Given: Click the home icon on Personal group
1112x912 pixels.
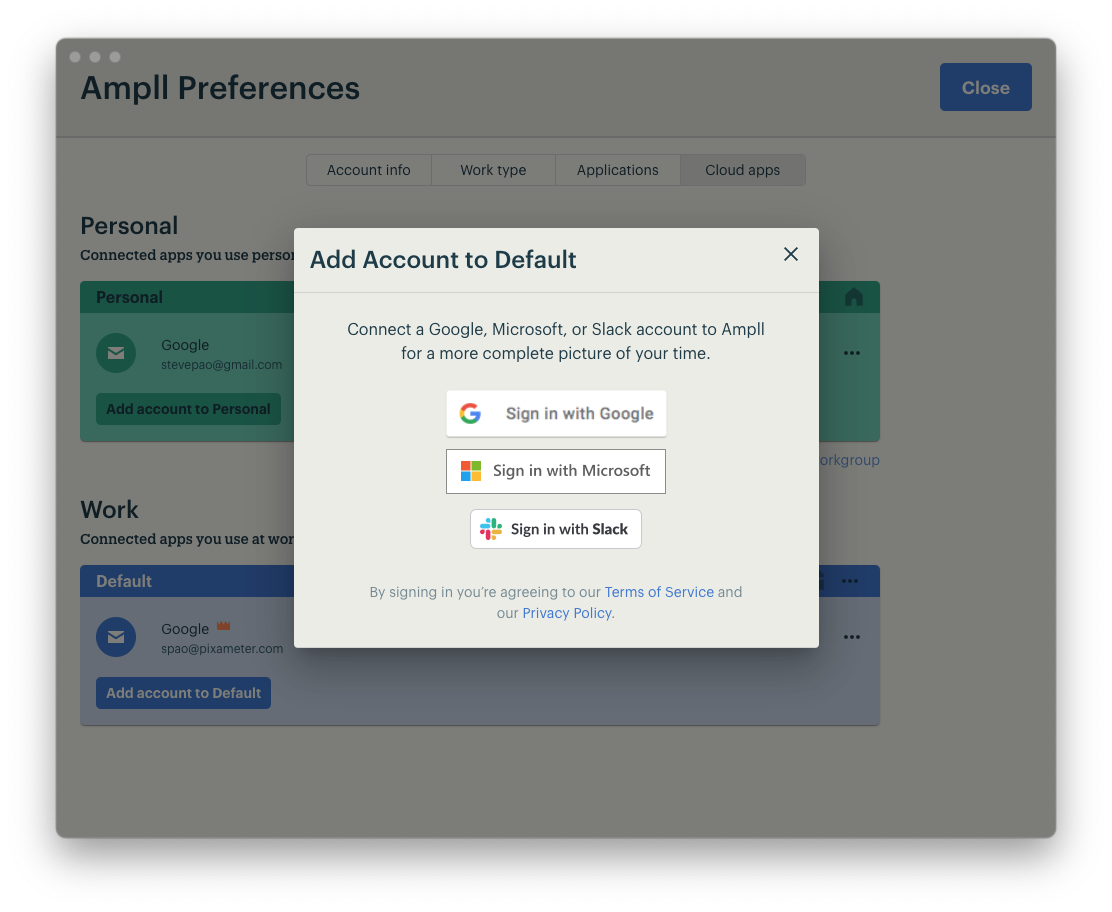Looking at the screenshot, I should pos(853,297).
